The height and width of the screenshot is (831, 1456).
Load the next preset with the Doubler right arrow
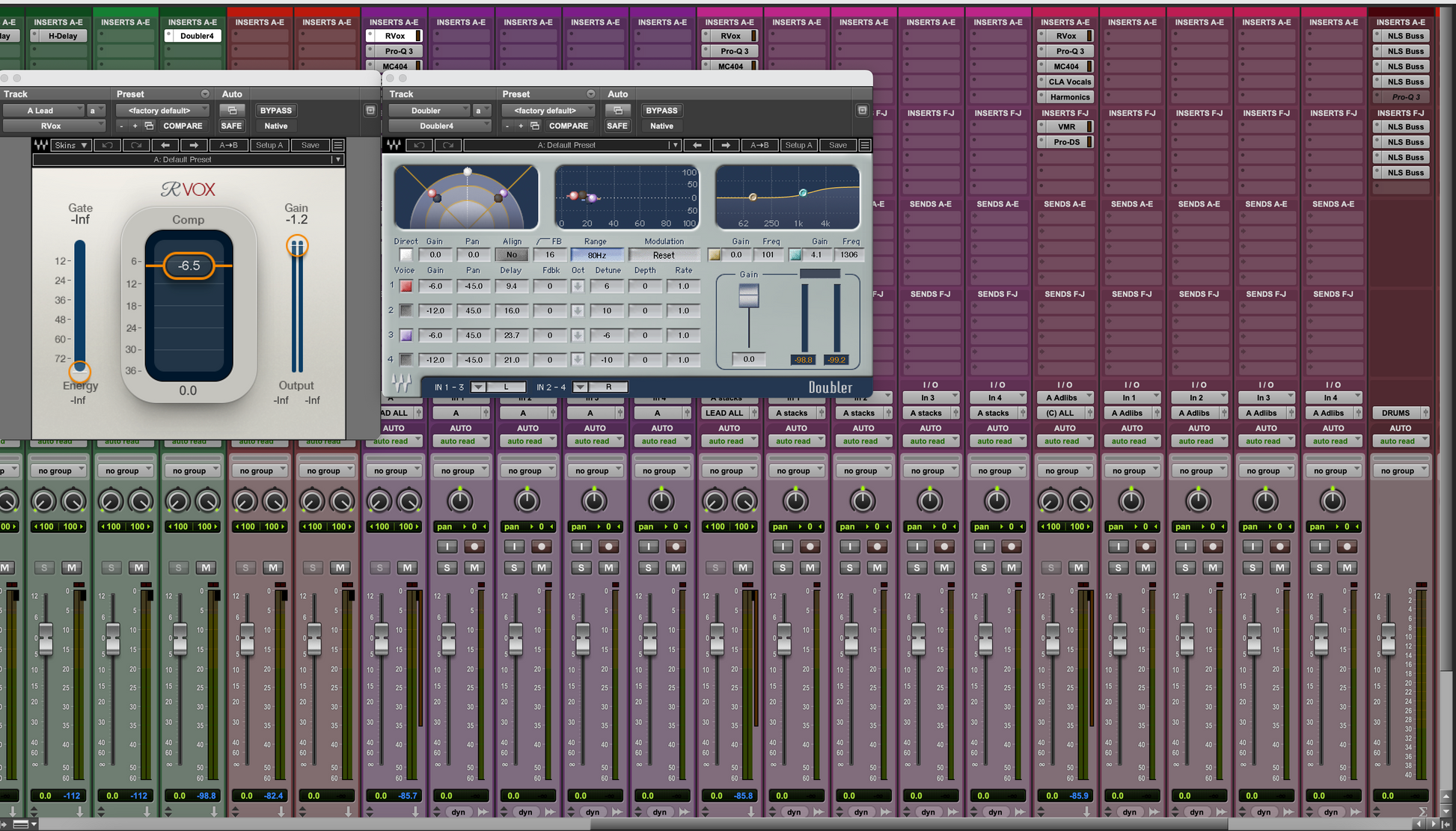[725, 145]
